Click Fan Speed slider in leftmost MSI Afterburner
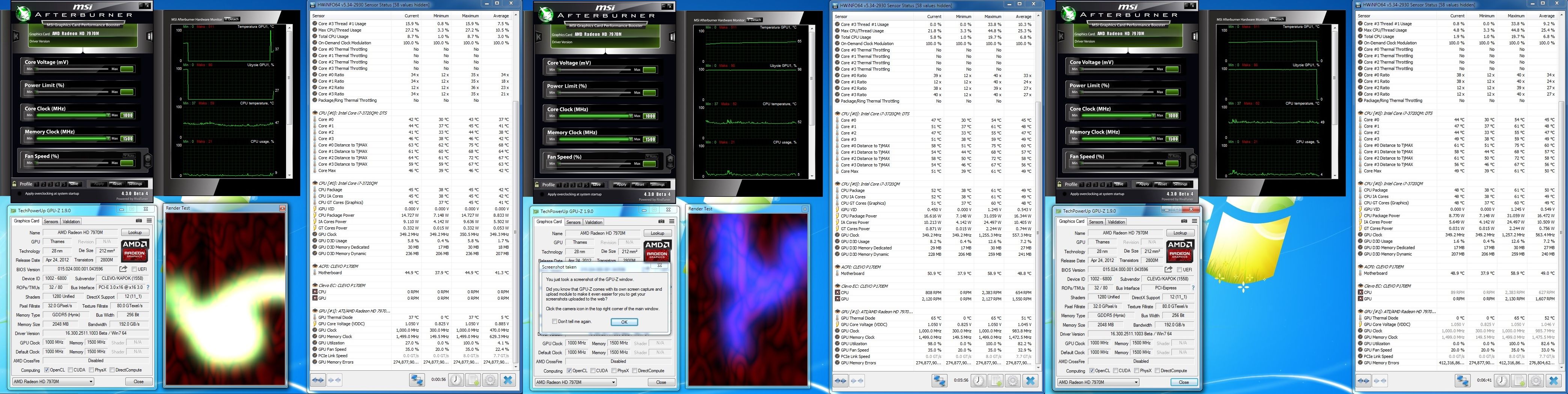1568x394 pixels. tap(71, 163)
